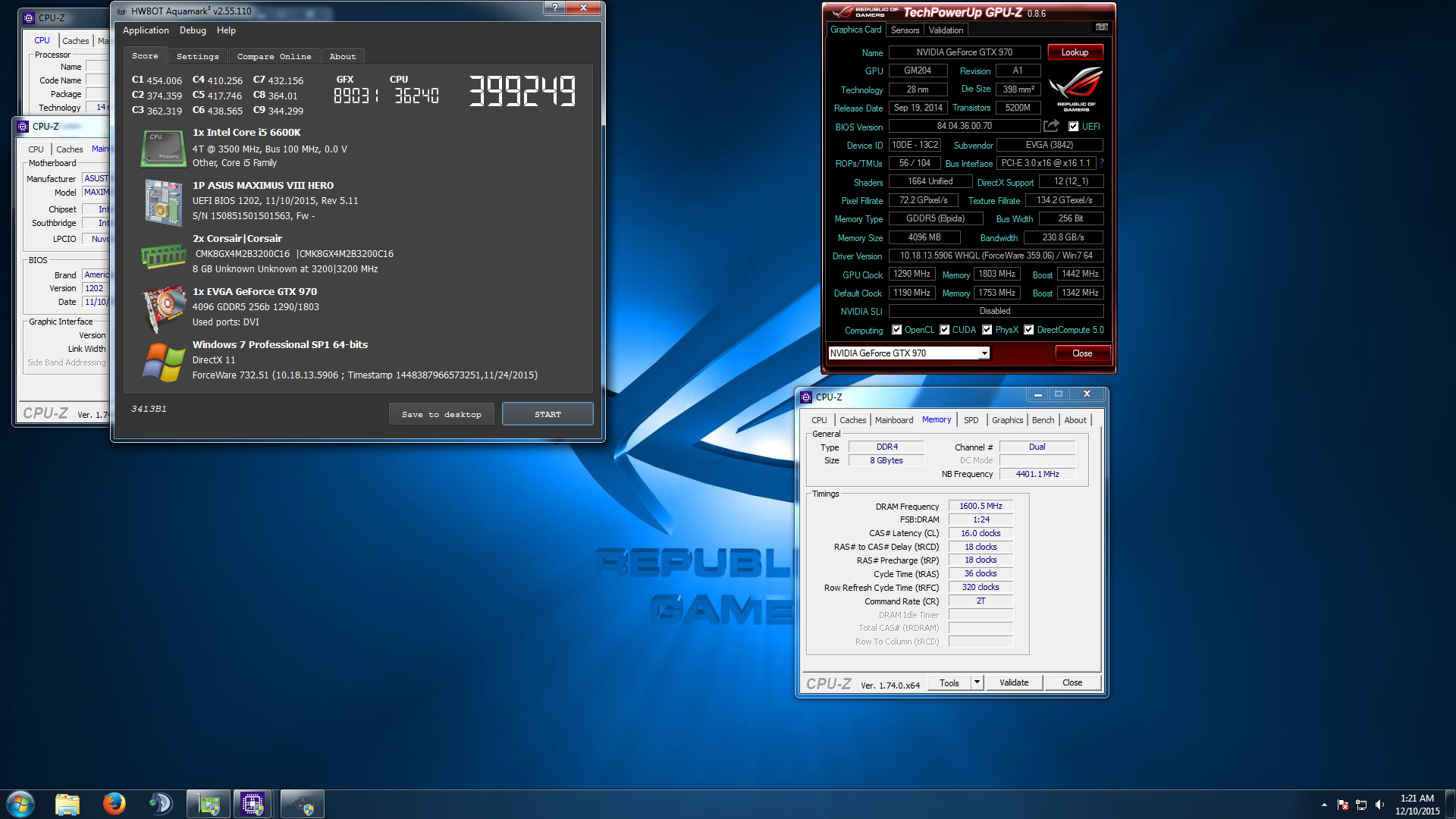The height and width of the screenshot is (819, 1456).
Task: Open the network tray icon
Action: (x=1361, y=805)
